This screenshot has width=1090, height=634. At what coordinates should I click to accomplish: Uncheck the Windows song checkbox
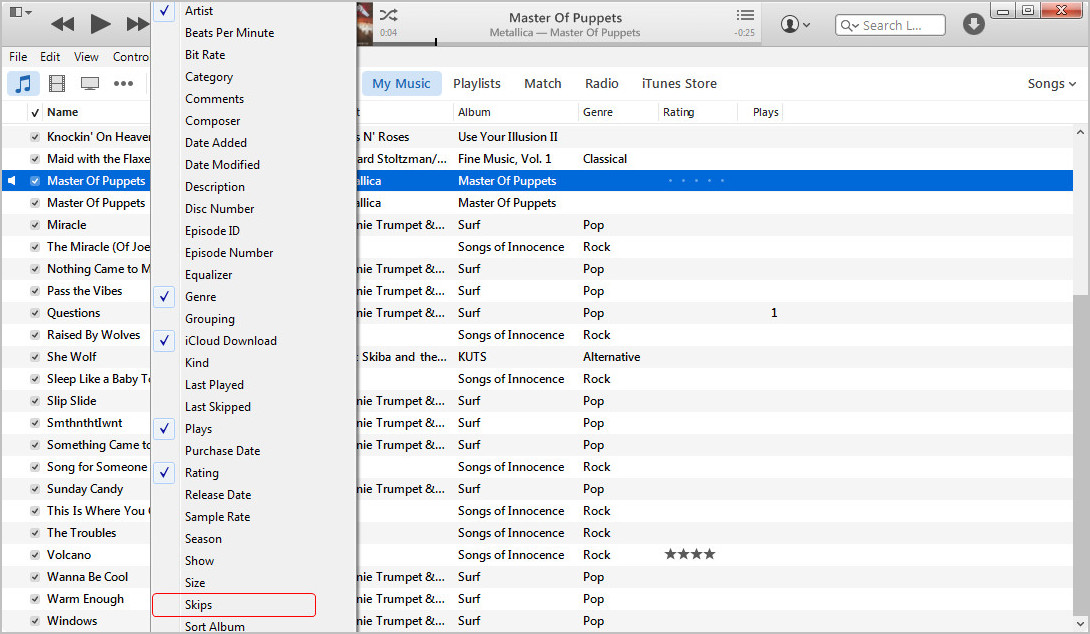coord(35,621)
